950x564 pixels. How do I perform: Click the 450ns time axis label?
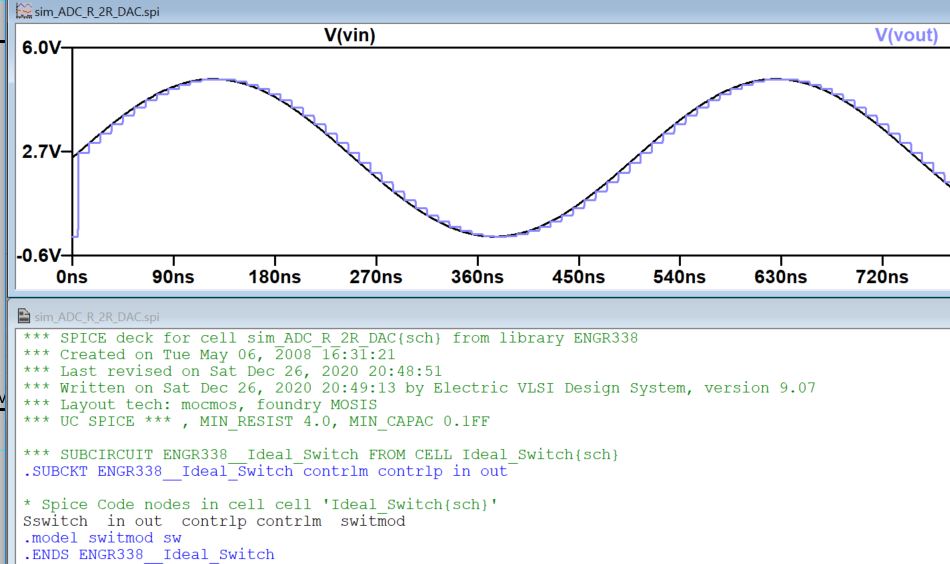click(578, 277)
